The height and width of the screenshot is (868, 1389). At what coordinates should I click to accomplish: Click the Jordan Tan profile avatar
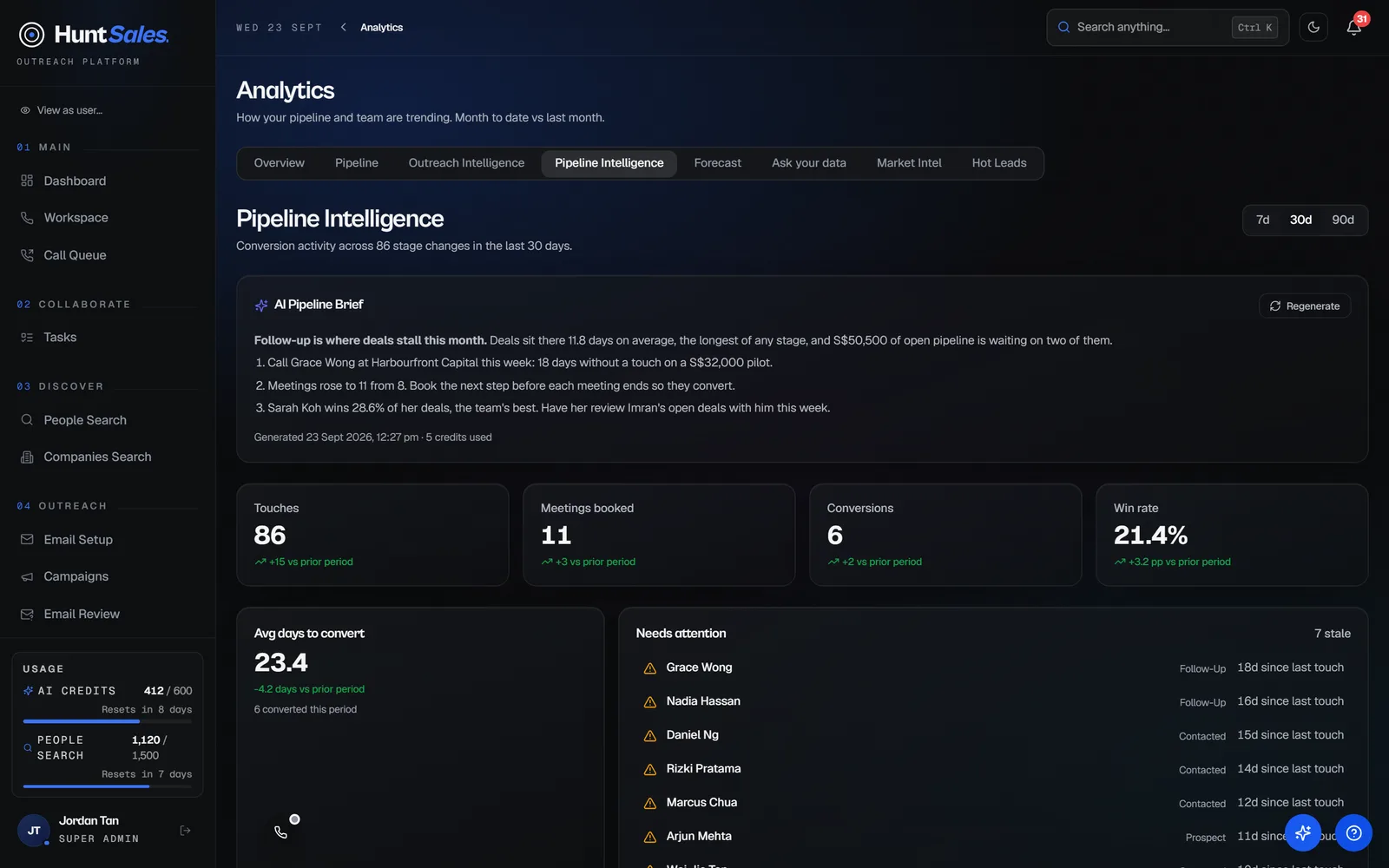[x=34, y=831]
